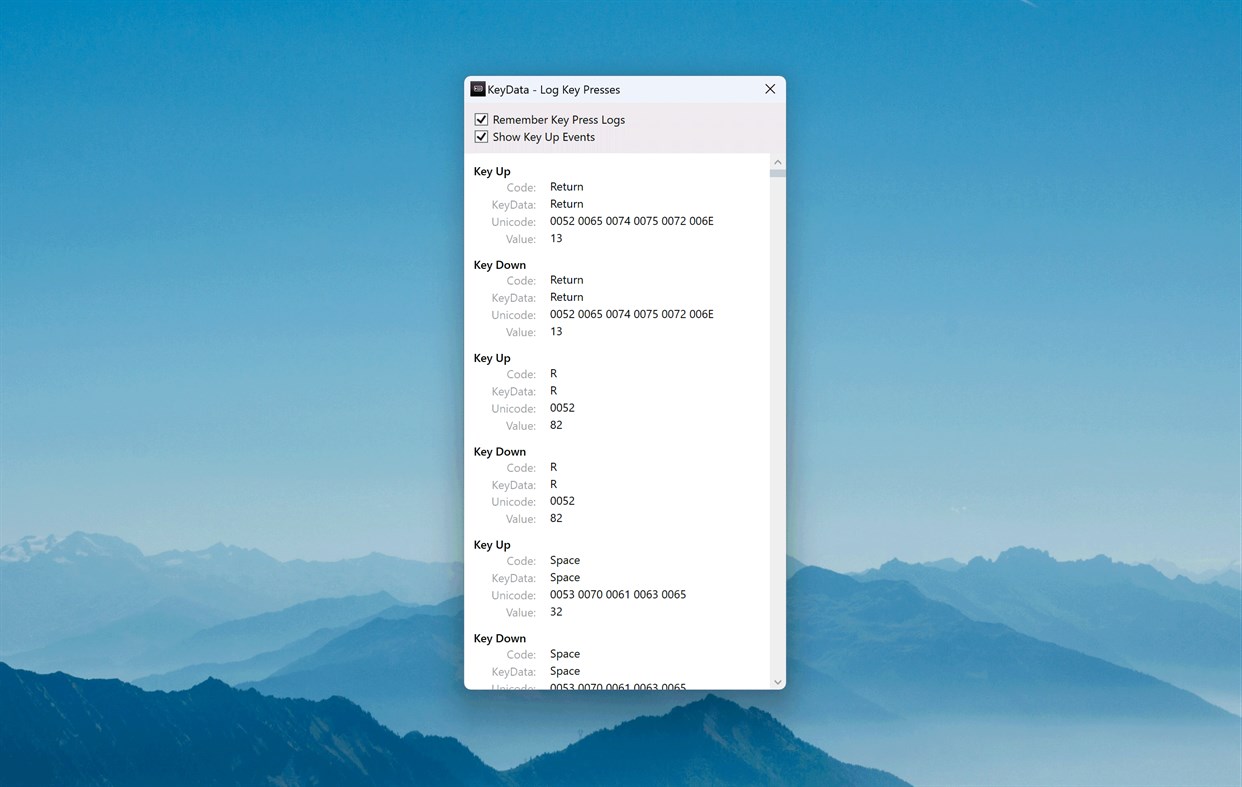Click Value 32 for the Space key
Screen dimensions: 1242x787
pyautogui.click(x=556, y=611)
